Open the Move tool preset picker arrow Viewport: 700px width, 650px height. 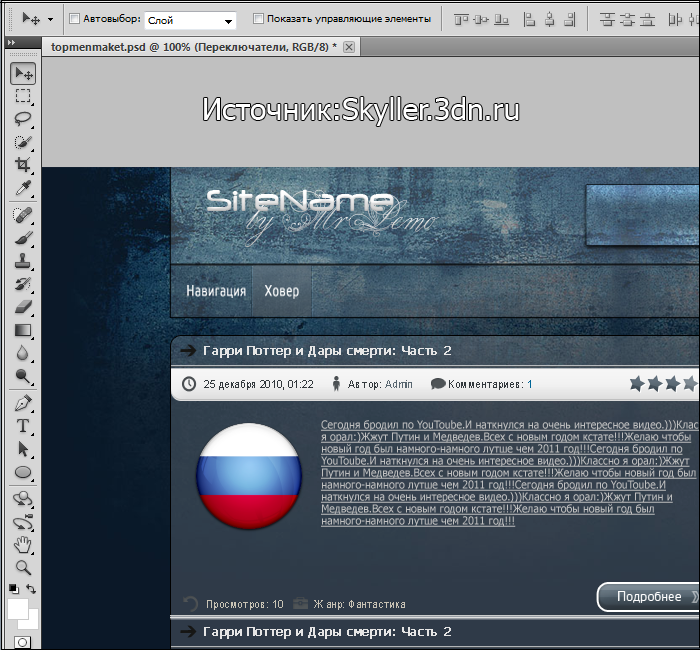pos(50,19)
